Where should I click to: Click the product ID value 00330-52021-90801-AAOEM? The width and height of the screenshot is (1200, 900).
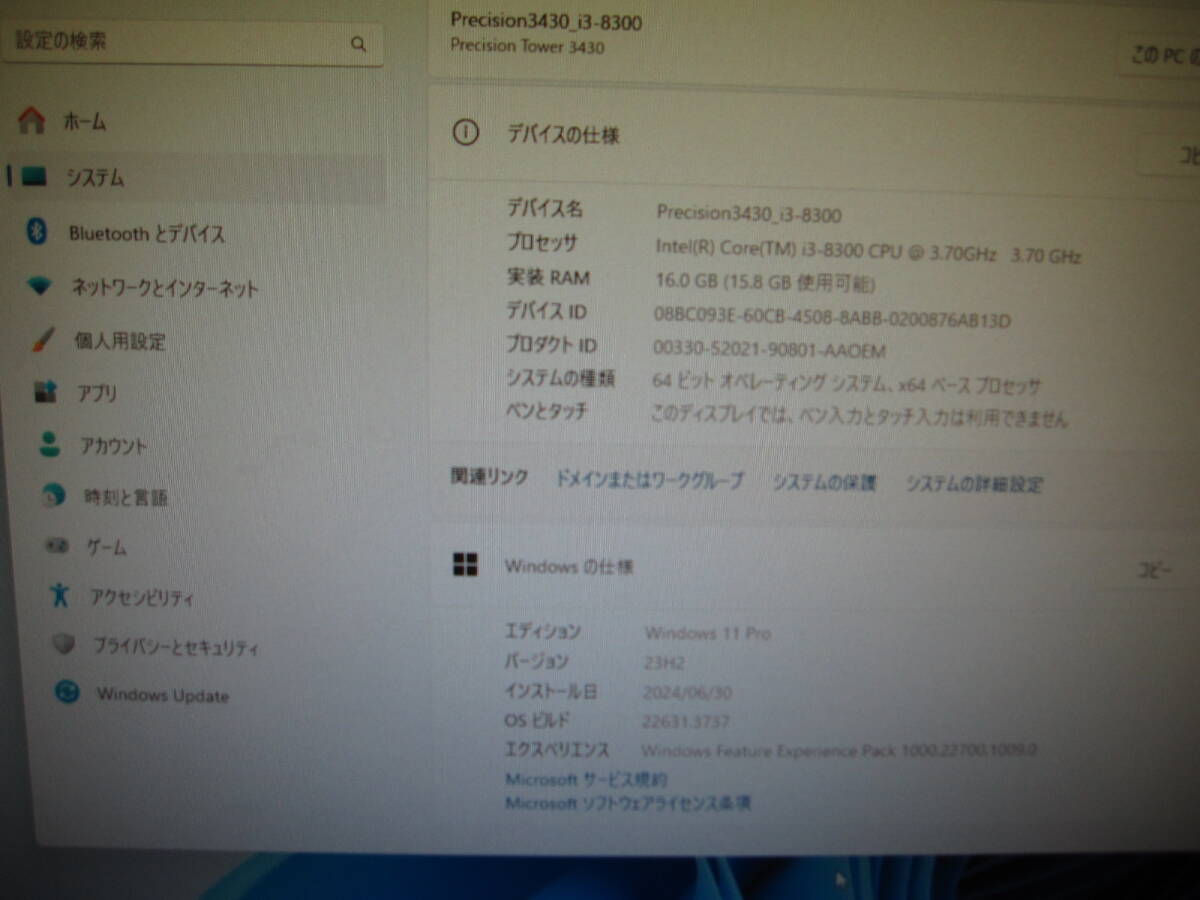point(769,350)
